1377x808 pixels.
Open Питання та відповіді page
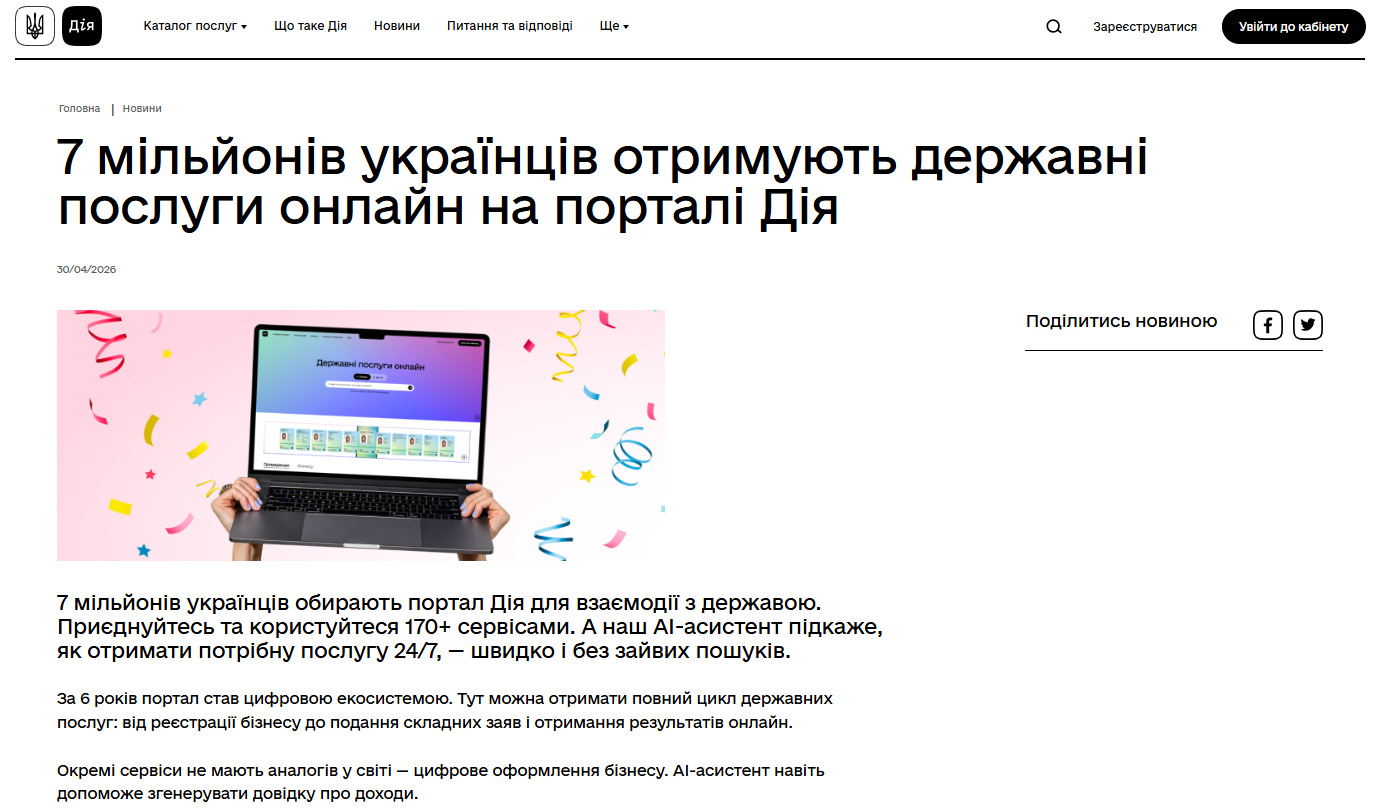pos(510,26)
